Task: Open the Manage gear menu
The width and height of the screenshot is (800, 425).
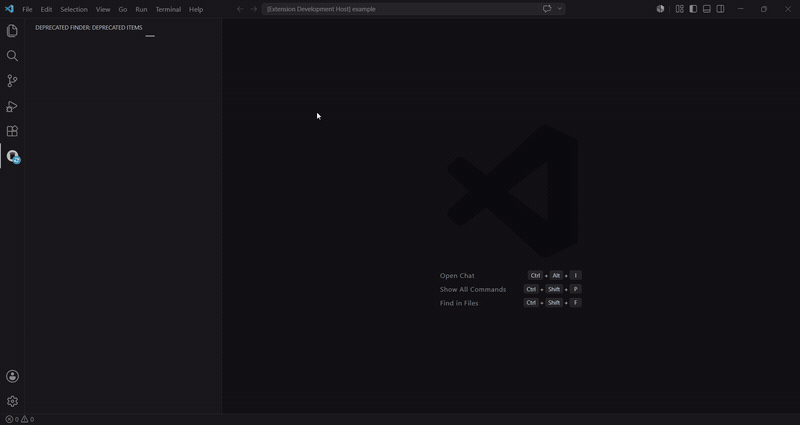Action: tap(12, 402)
